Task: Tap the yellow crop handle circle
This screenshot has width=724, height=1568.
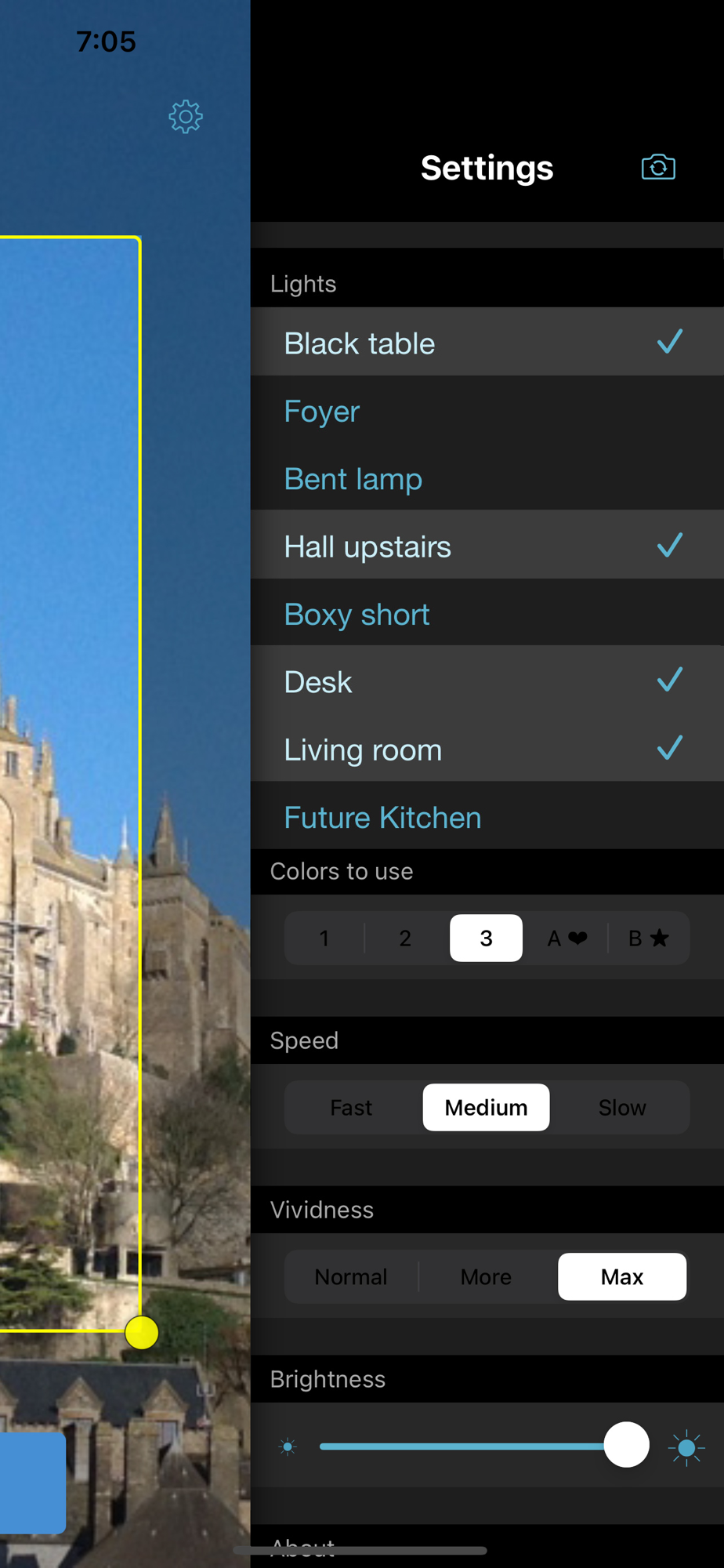Action: click(142, 1332)
